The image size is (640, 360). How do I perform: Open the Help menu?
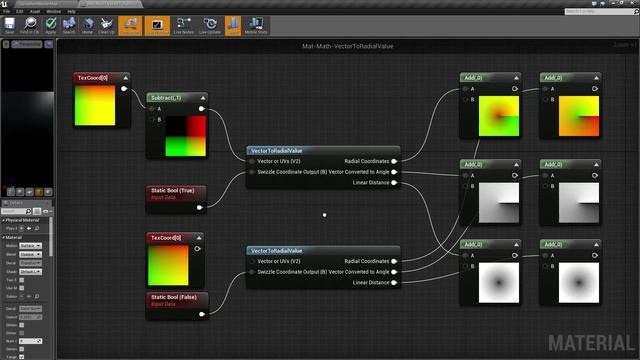pyautogui.click(x=71, y=11)
